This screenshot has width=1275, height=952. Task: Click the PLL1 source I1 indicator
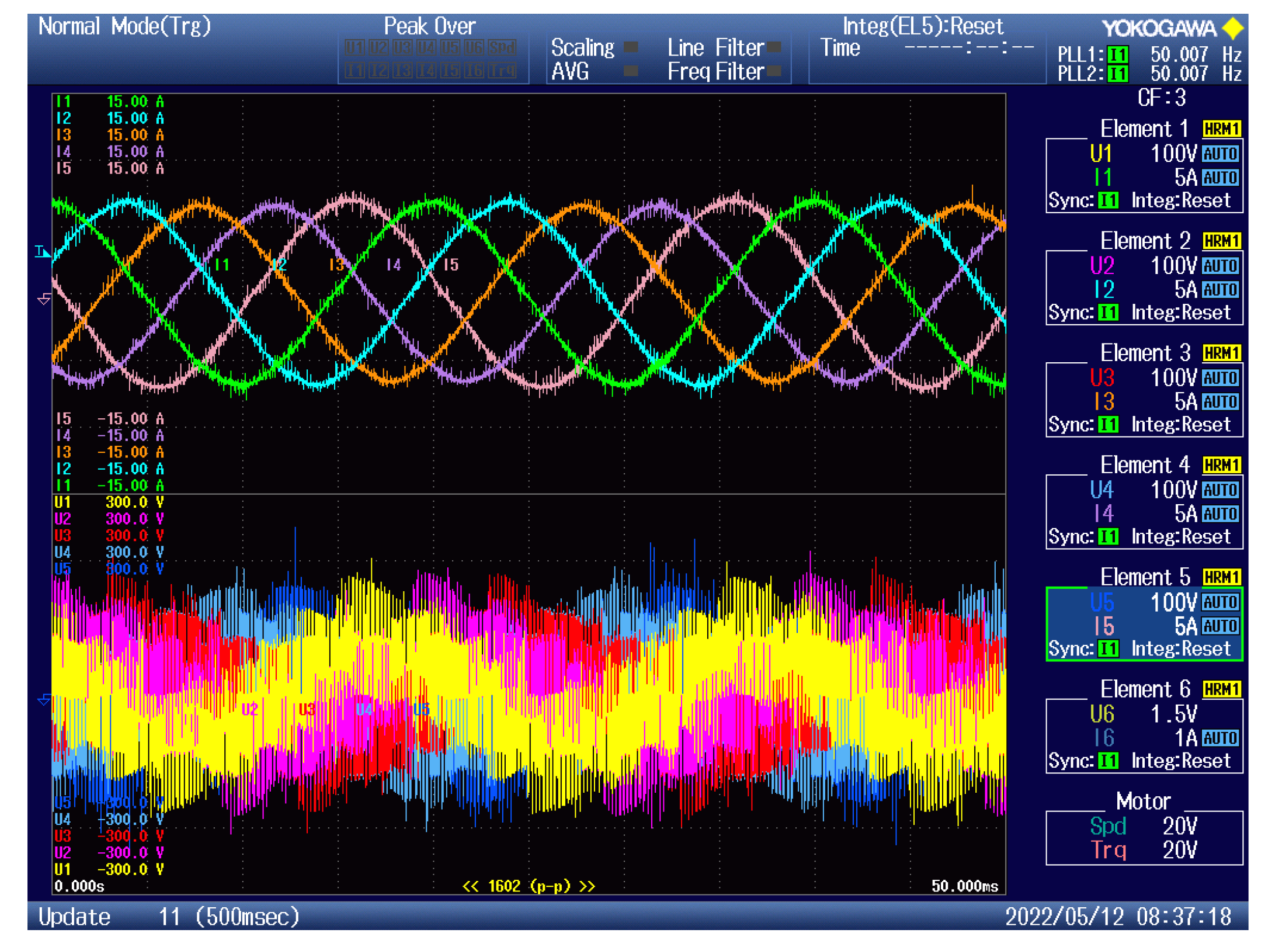click(1117, 55)
